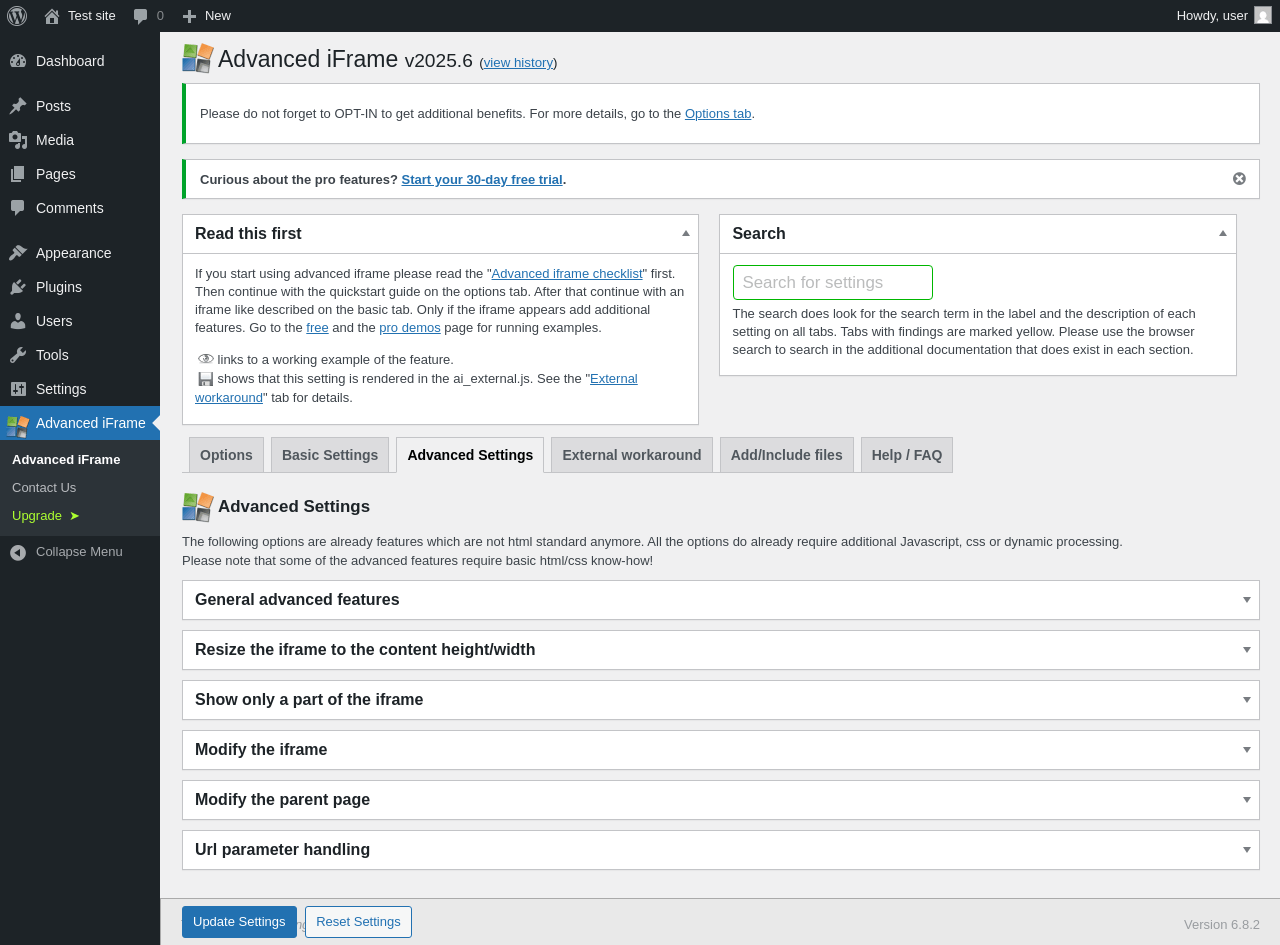Click the floppy disk ai_external.js icon
1280x945 pixels.
[206, 379]
